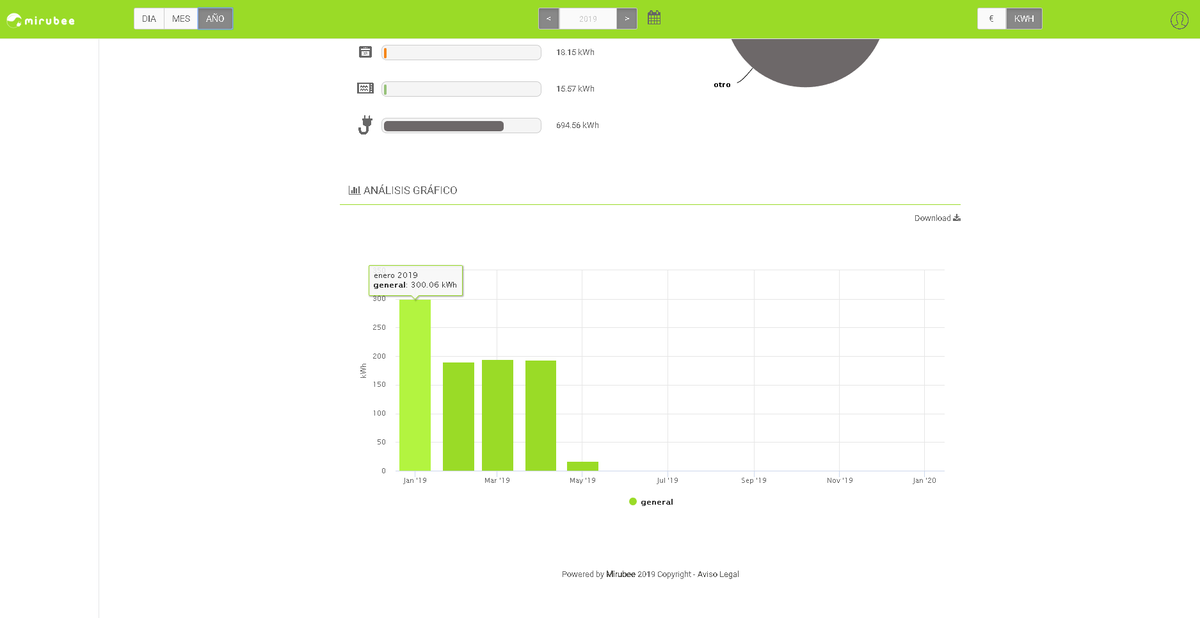Click the 2019 year field
The height and width of the screenshot is (618, 1200).
click(x=588, y=19)
